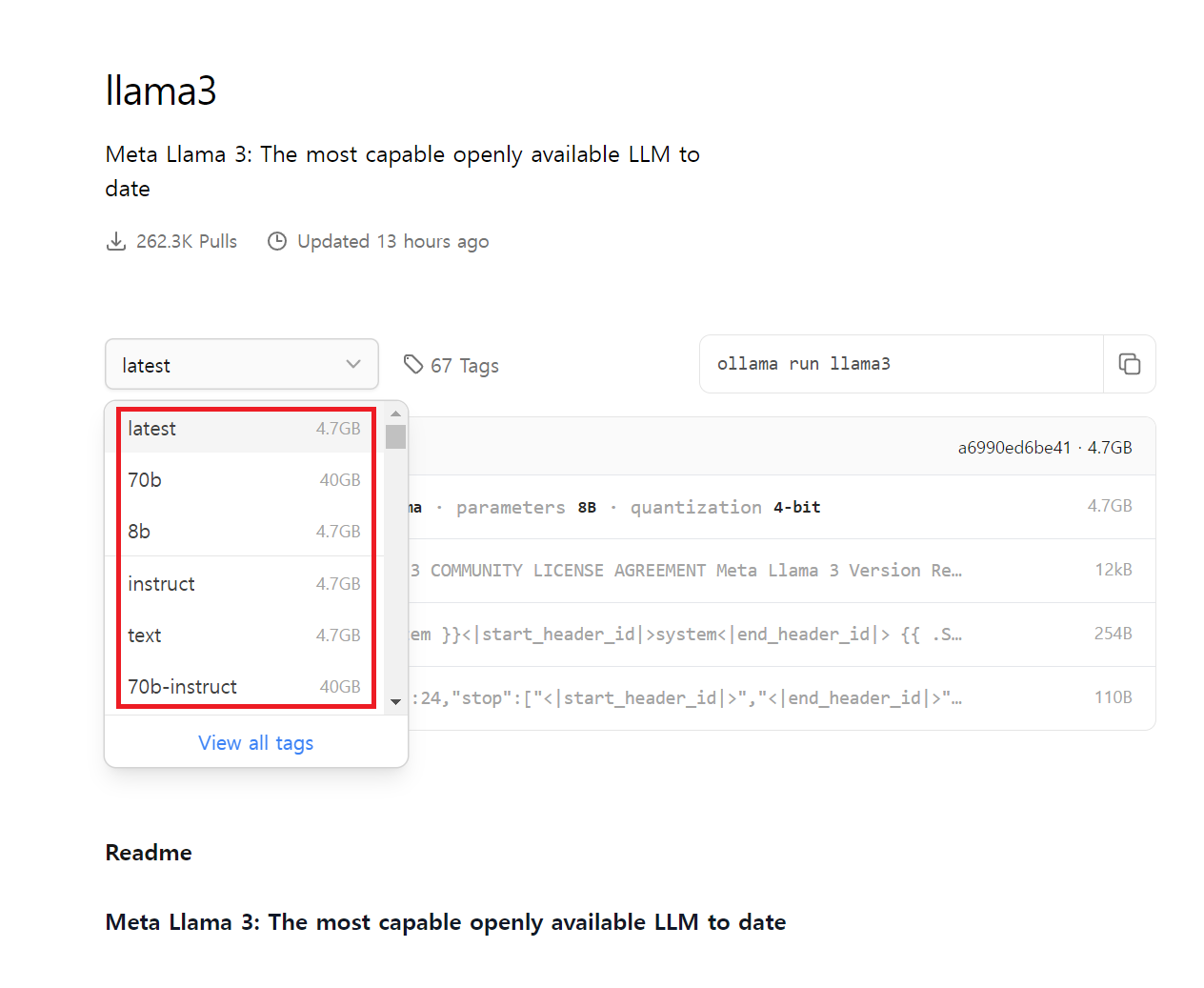Copy the ollama run llama3 command
The image size is (1204, 988).
tap(1129, 364)
